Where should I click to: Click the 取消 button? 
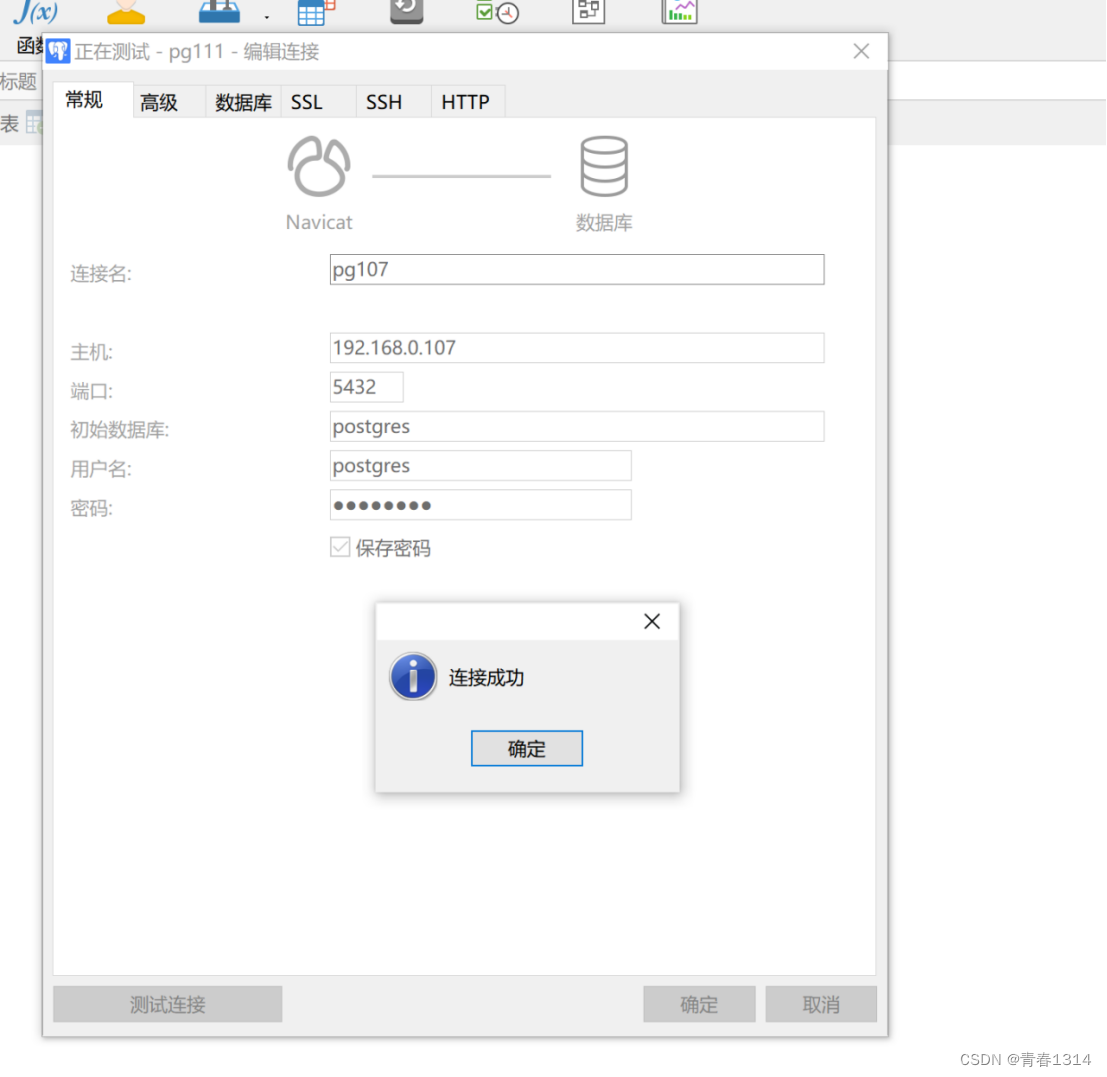[821, 1004]
